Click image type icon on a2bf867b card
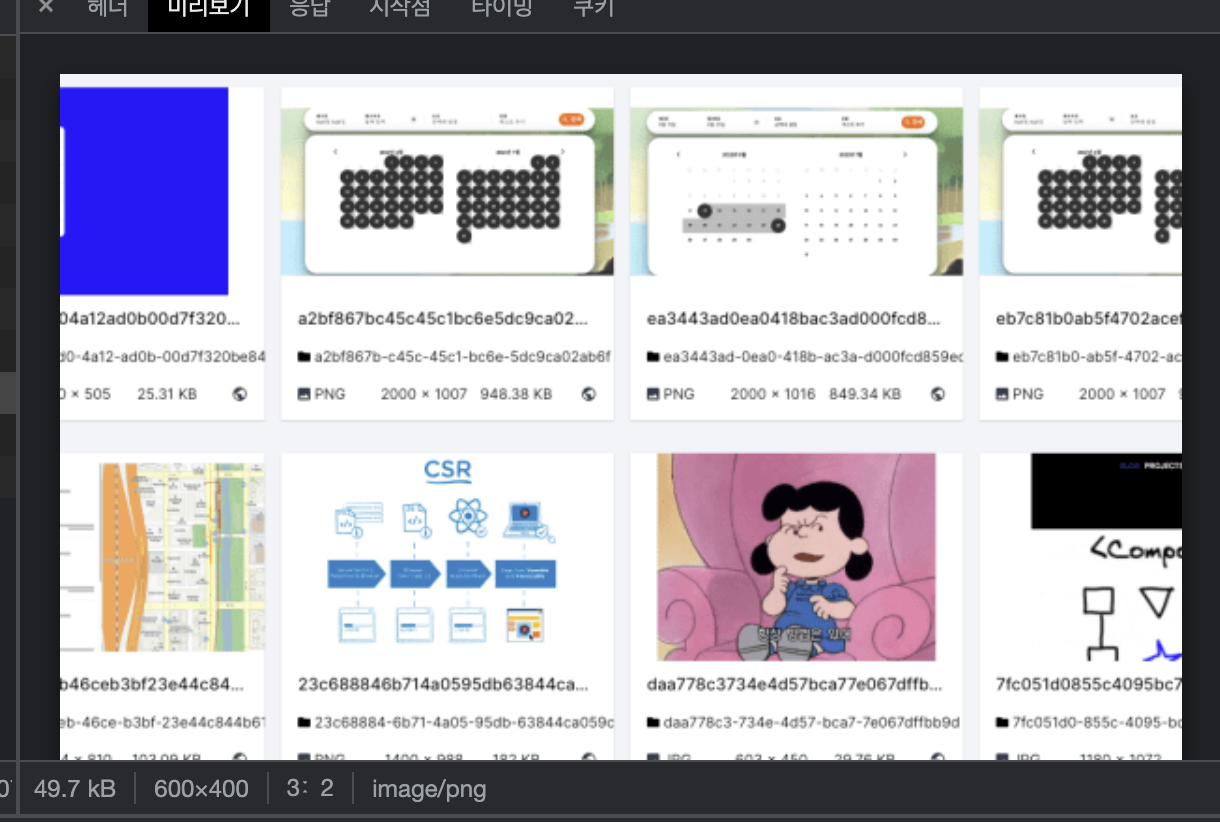Viewport: 1220px width, 822px height. coord(304,394)
